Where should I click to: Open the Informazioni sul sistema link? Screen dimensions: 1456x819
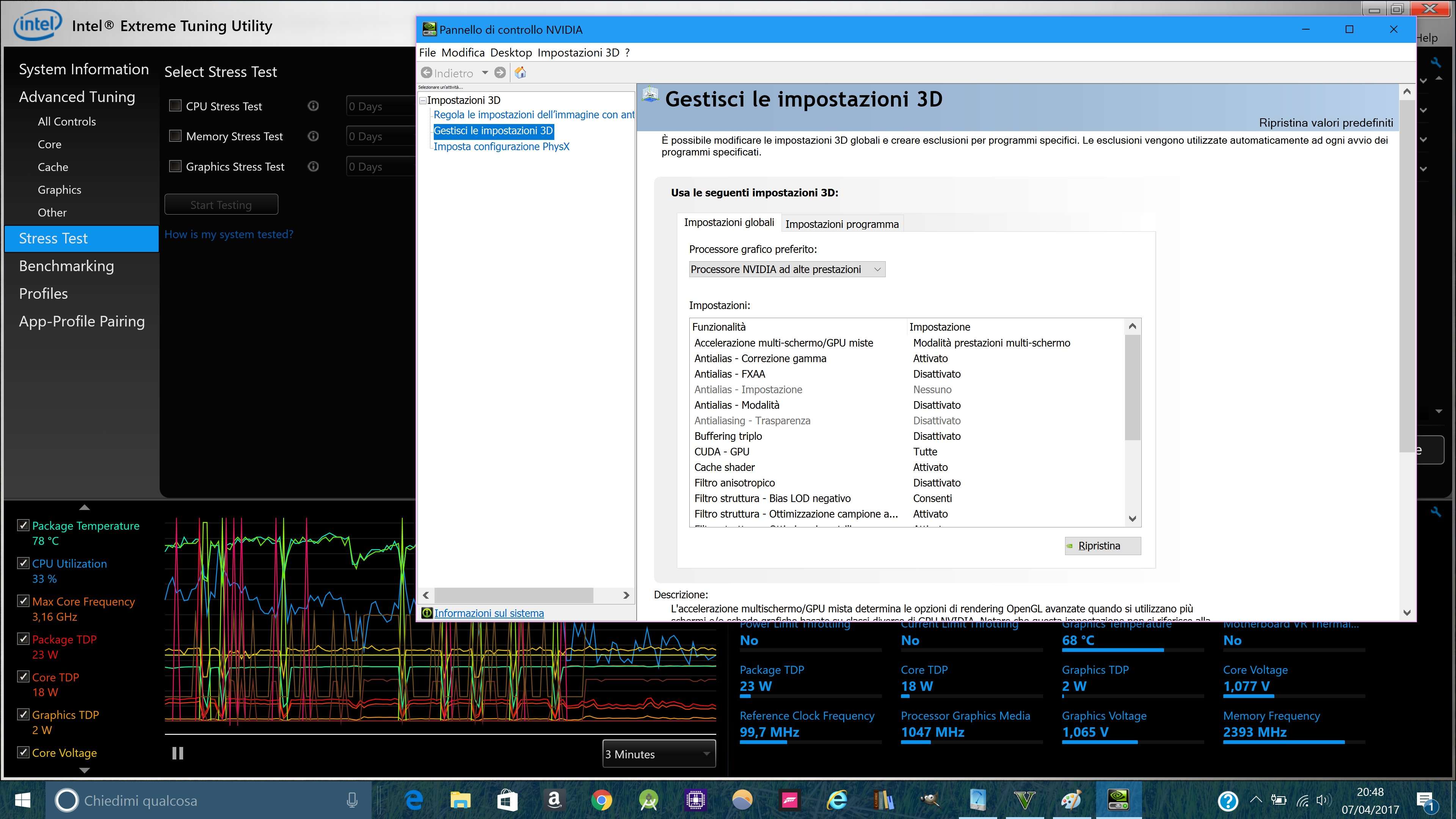tap(489, 613)
